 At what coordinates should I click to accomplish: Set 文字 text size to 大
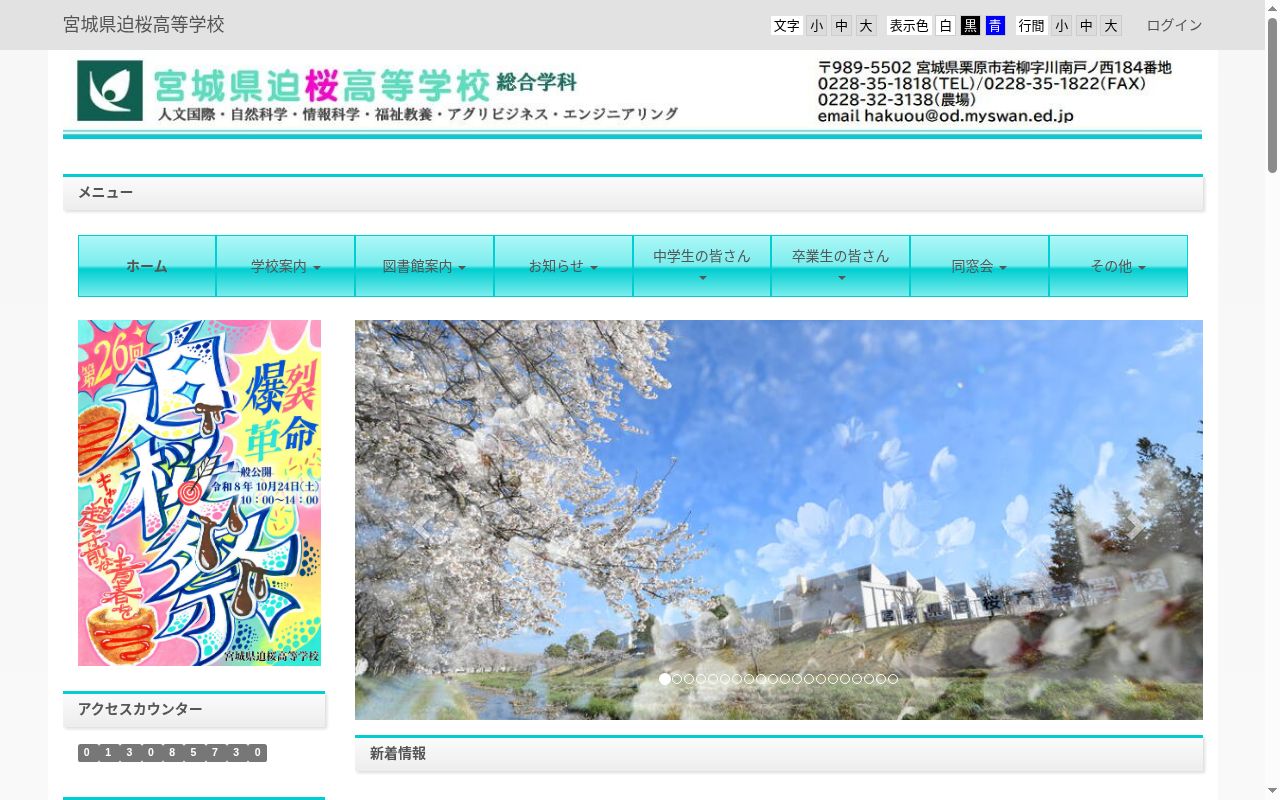[866, 26]
